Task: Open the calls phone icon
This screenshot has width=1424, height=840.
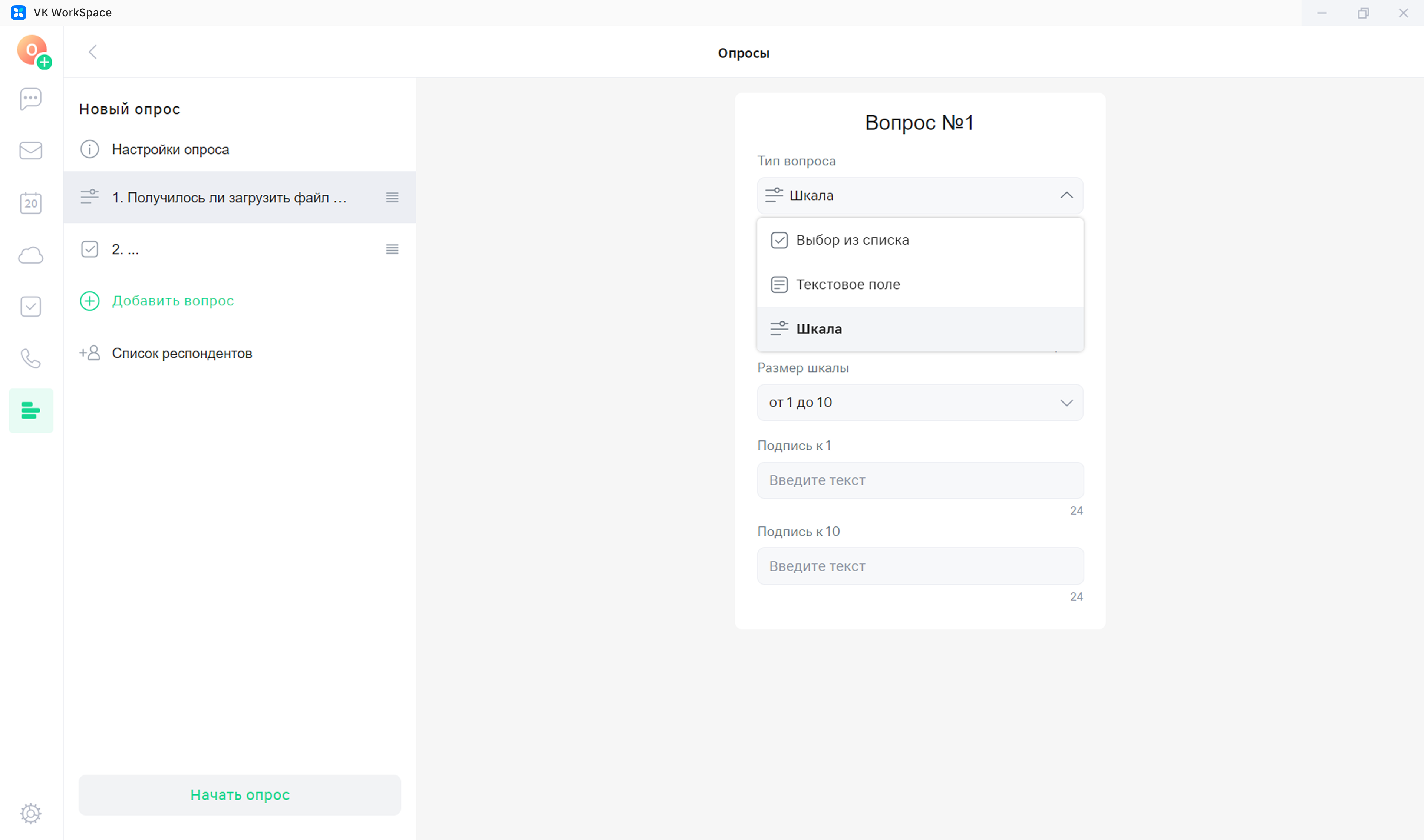Action: click(x=30, y=358)
